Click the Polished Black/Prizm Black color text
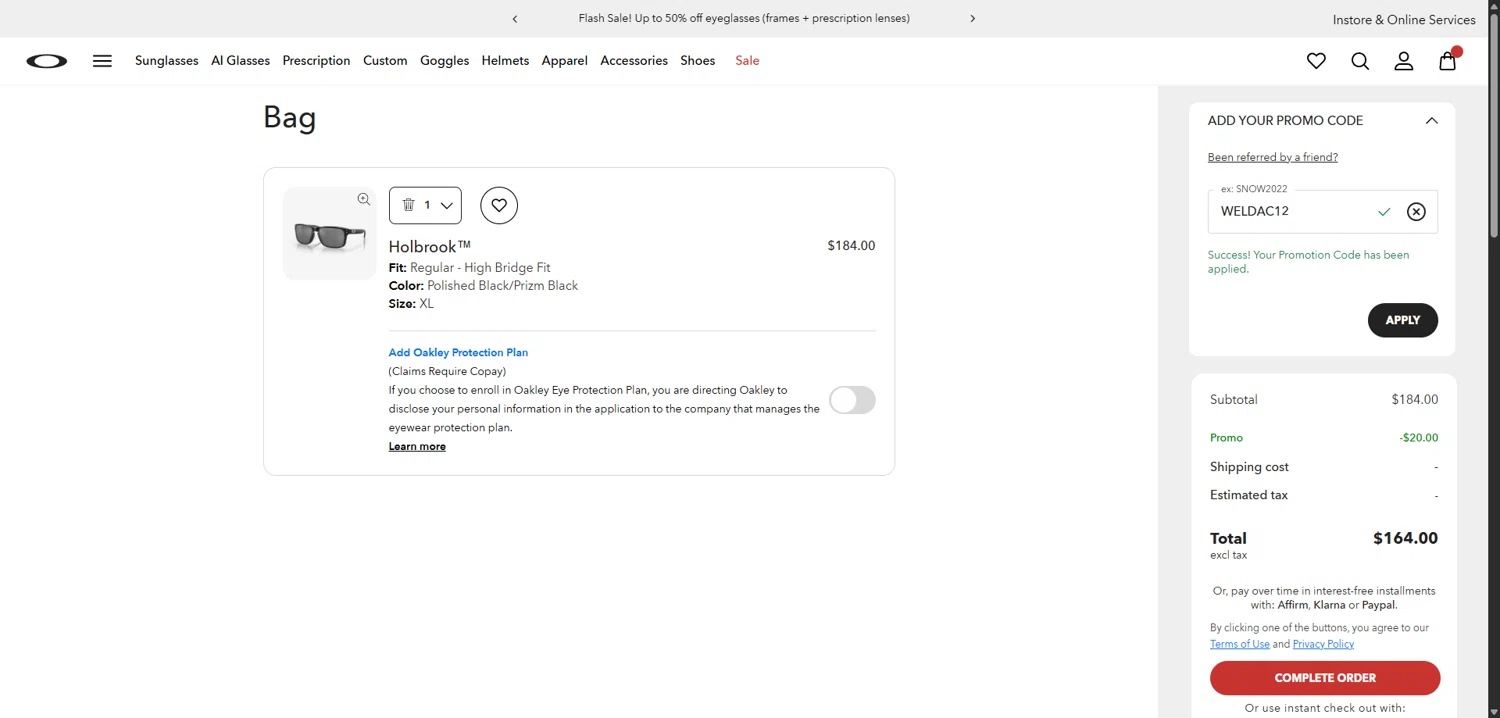Image resolution: width=1500 pixels, height=718 pixels. pyautogui.click(x=502, y=286)
